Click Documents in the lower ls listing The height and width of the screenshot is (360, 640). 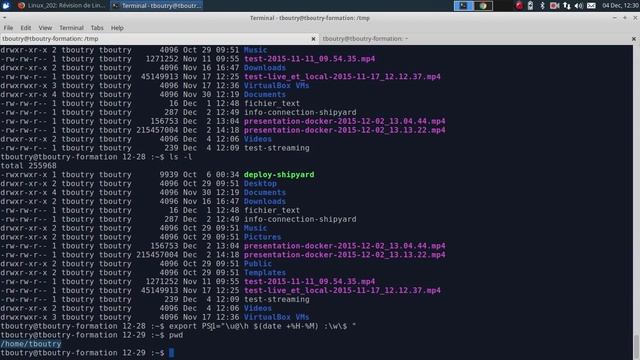point(265,192)
